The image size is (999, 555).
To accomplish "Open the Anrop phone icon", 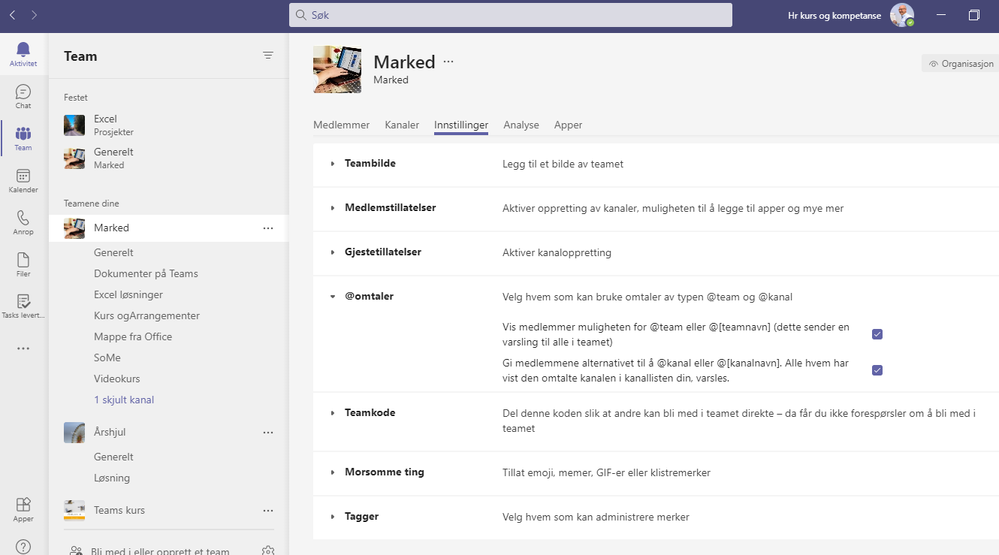I will [x=23, y=222].
